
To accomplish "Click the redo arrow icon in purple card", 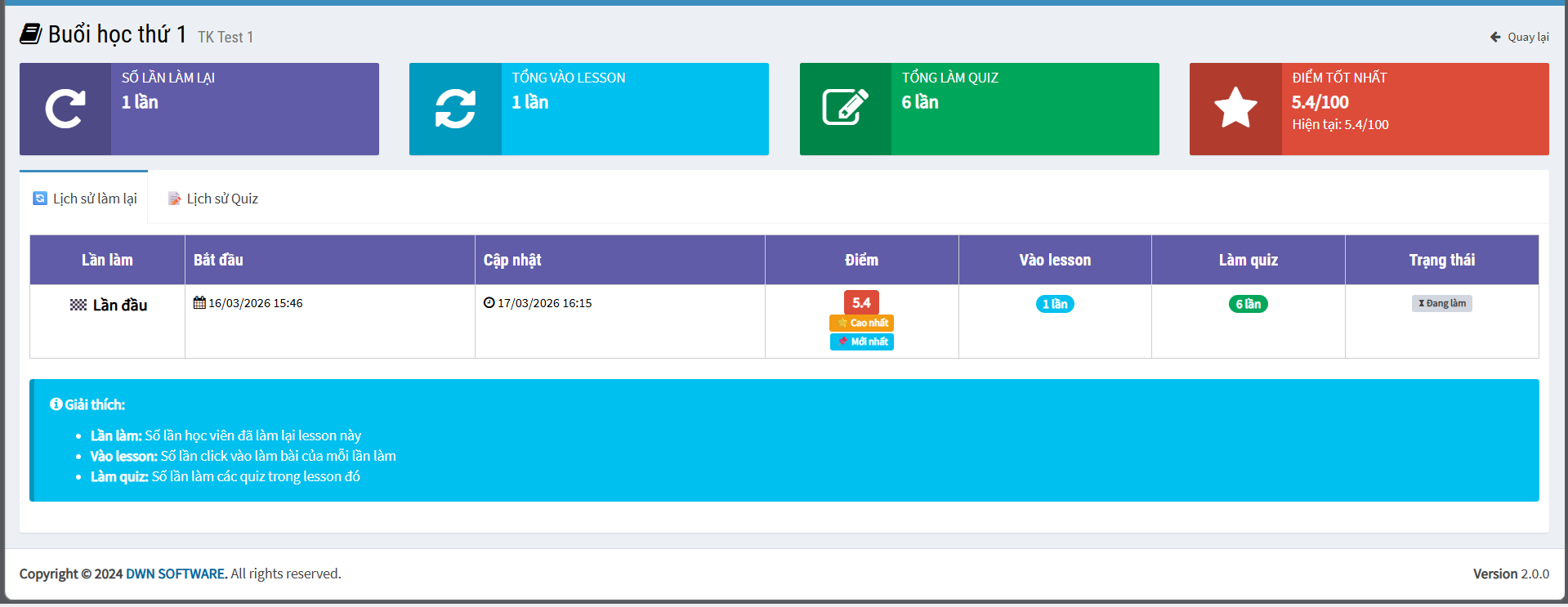I will [x=65, y=109].
